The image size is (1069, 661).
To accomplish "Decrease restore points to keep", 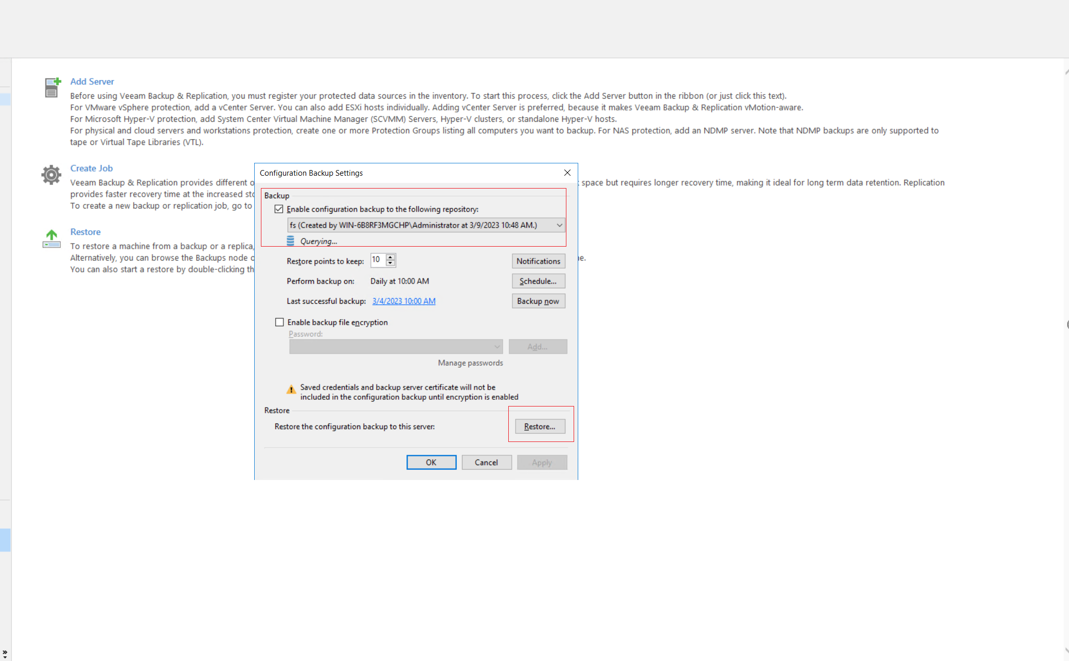I will pyautogui.click(x=391, y=264).
